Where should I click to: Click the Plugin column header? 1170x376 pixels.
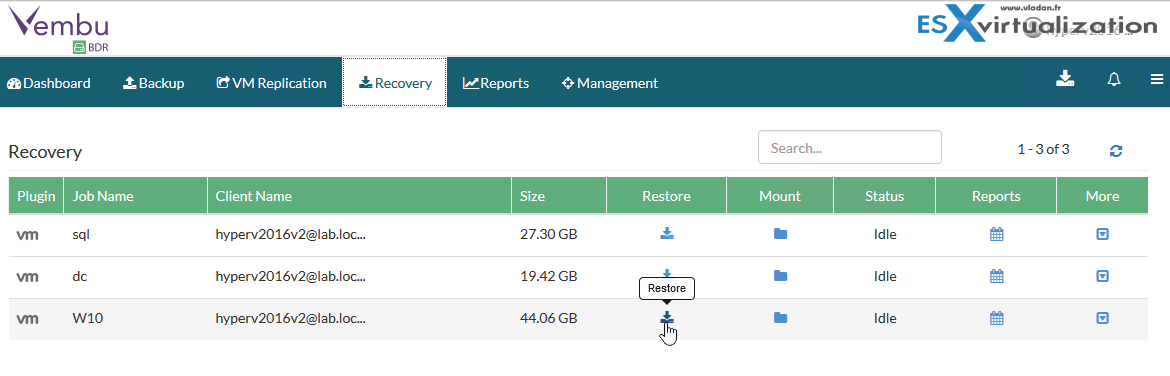tap(37, 196)
